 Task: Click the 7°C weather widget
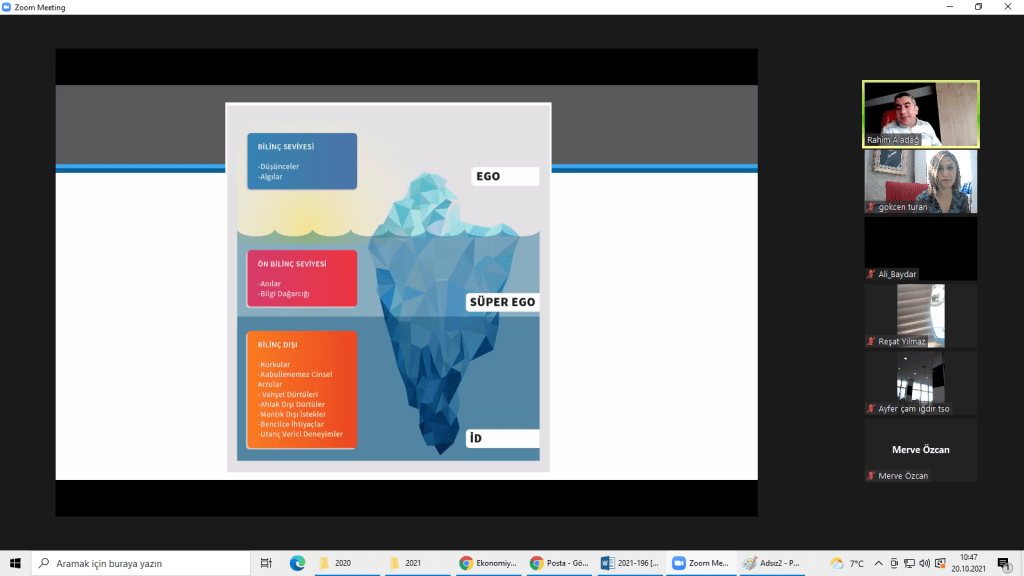point(846,563)
